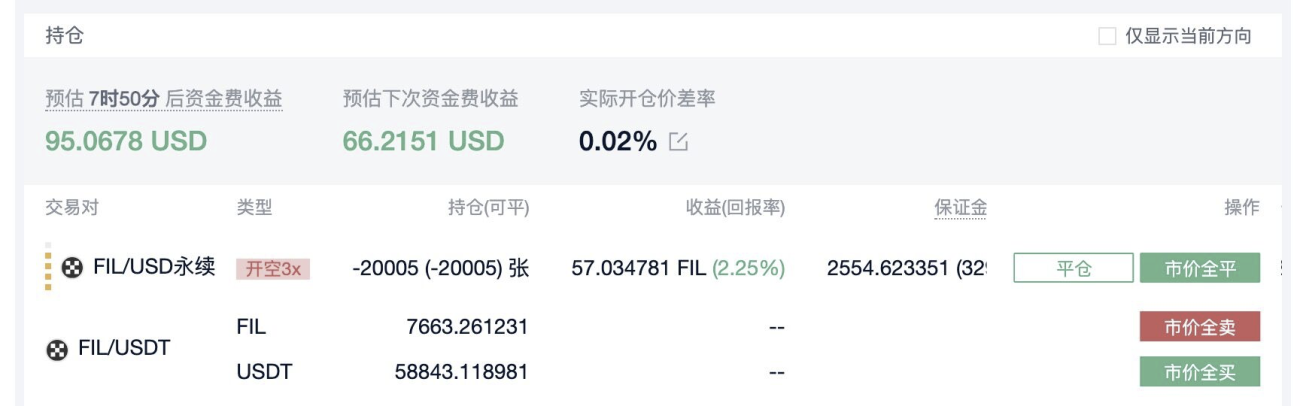This screenshot has width=1300, height=406.
Task: Open the 持仓 panel tab
Action: [x=64, y=36]
